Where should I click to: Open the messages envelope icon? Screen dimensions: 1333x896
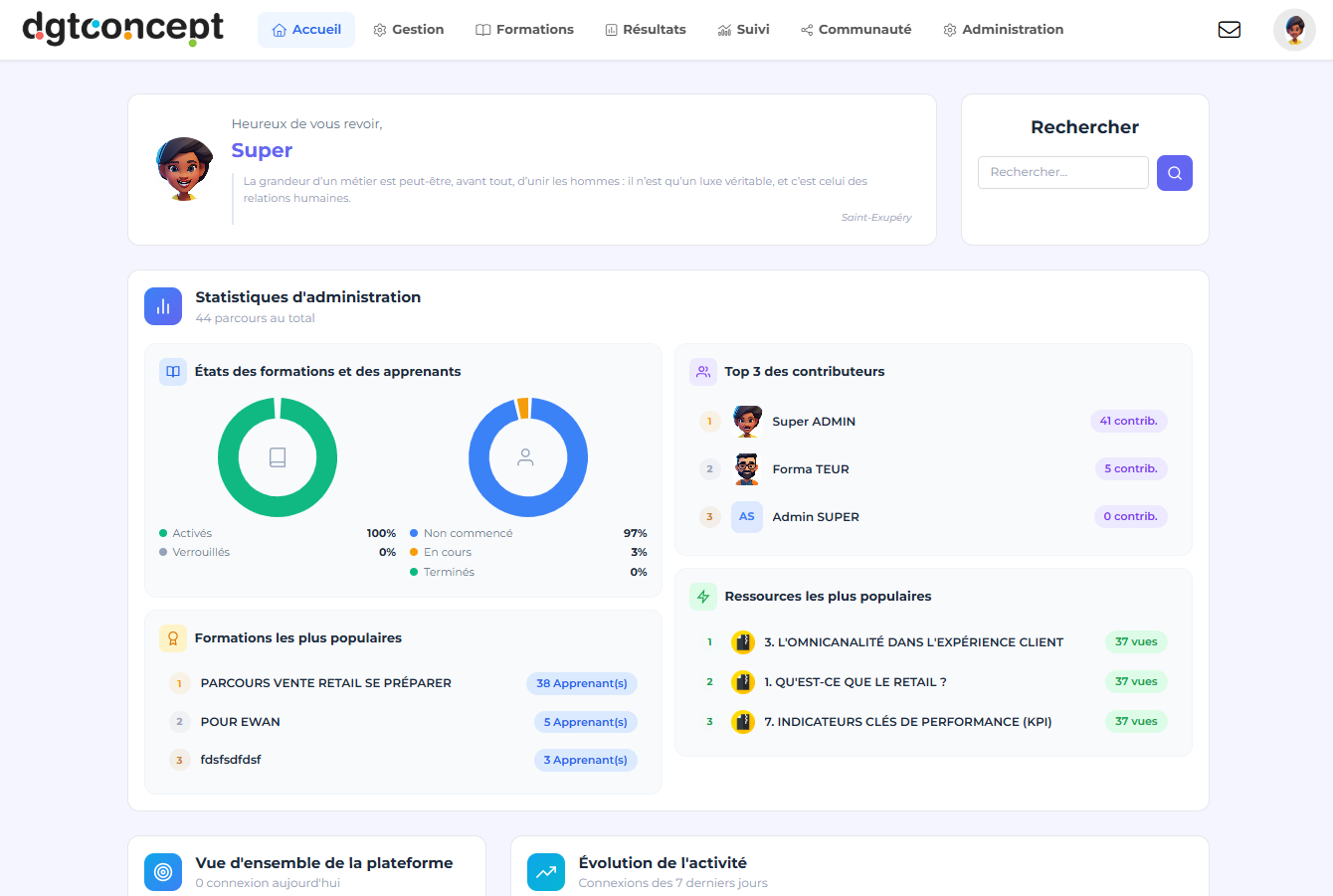pos(1229,30)
